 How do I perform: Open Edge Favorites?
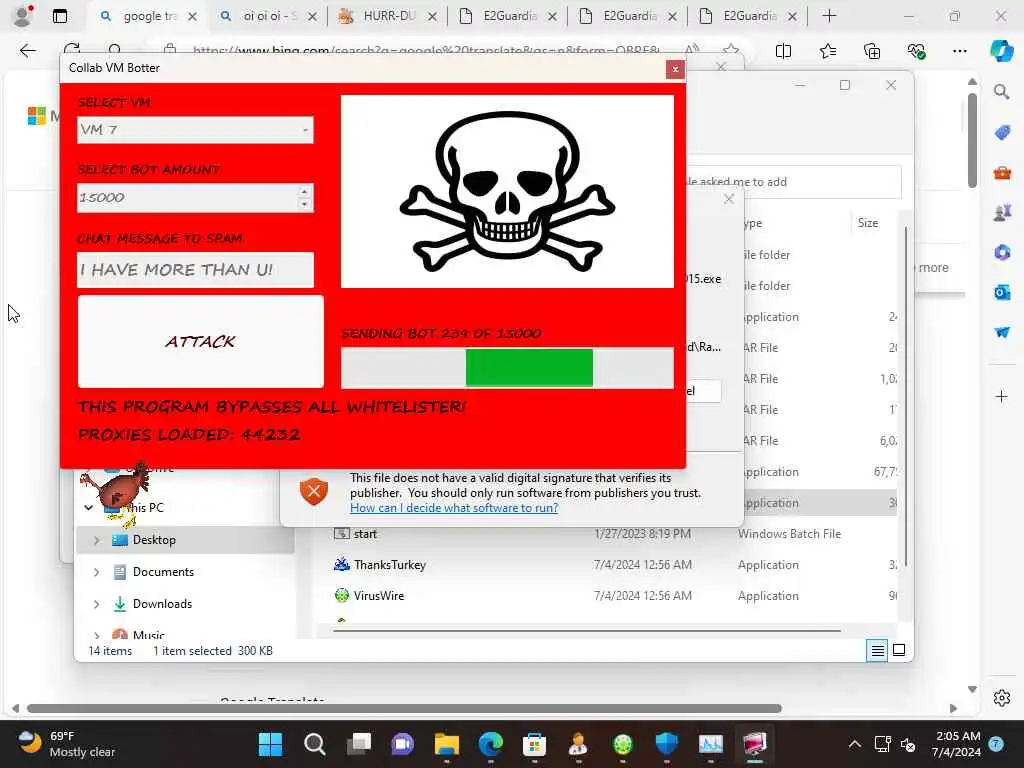(827, 51)
